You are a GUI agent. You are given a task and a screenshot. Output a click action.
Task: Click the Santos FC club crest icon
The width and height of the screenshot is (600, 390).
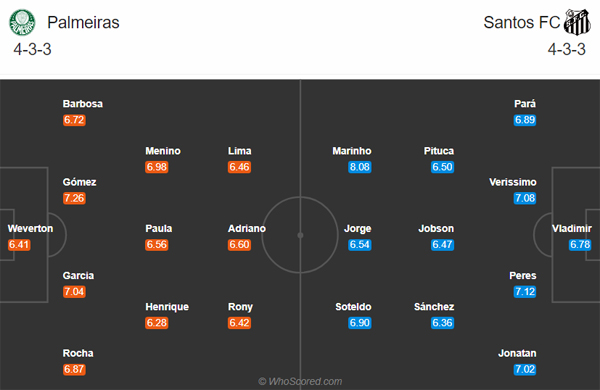tap(577, 22)
